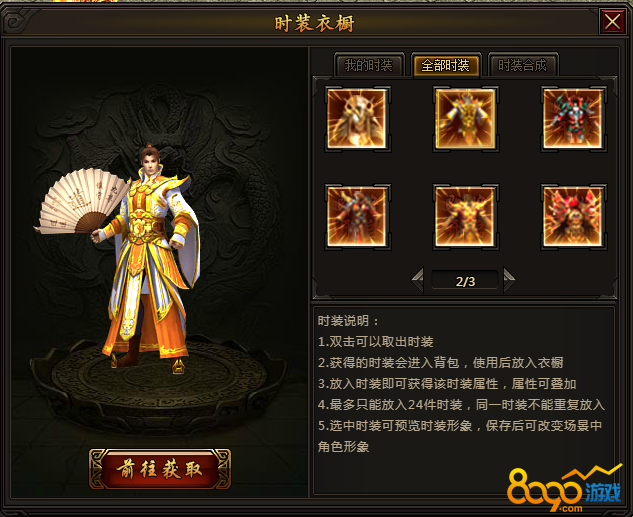Click the swirl ornament at the window's top-left corner
The image size is (633, 517).
[x=16, y=22]
